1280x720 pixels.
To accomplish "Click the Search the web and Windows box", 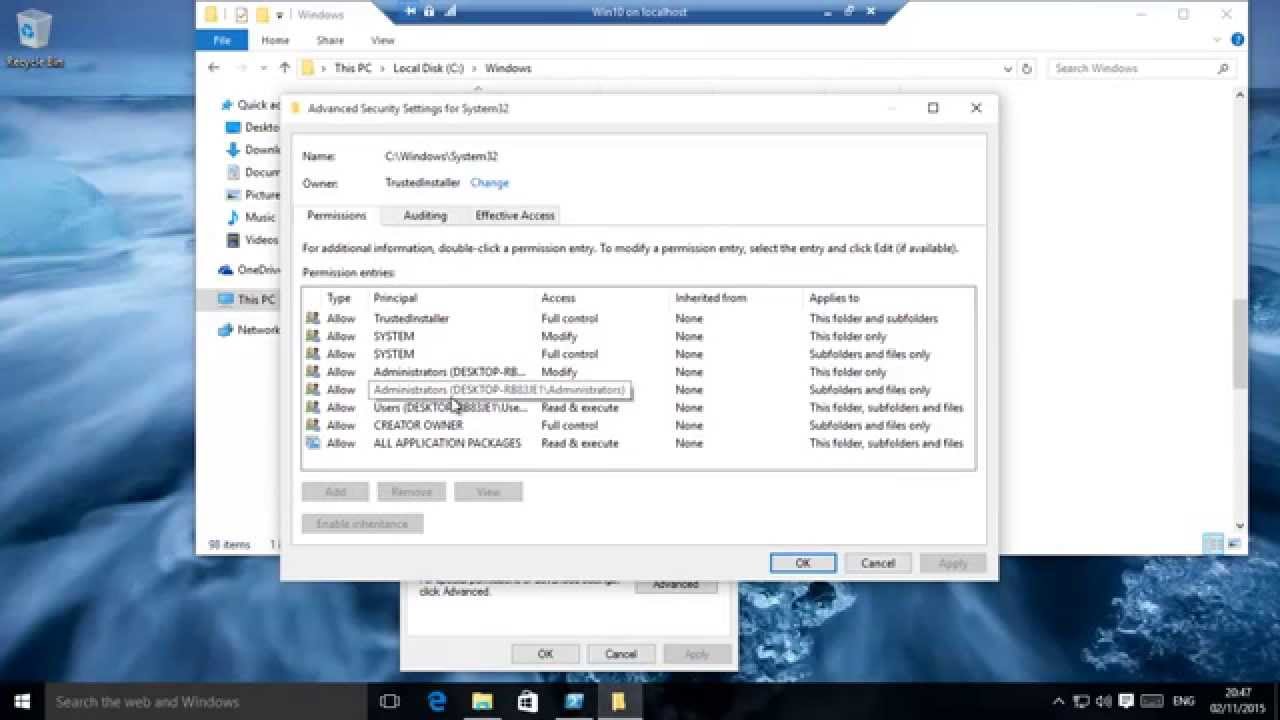I will [206, 702].
